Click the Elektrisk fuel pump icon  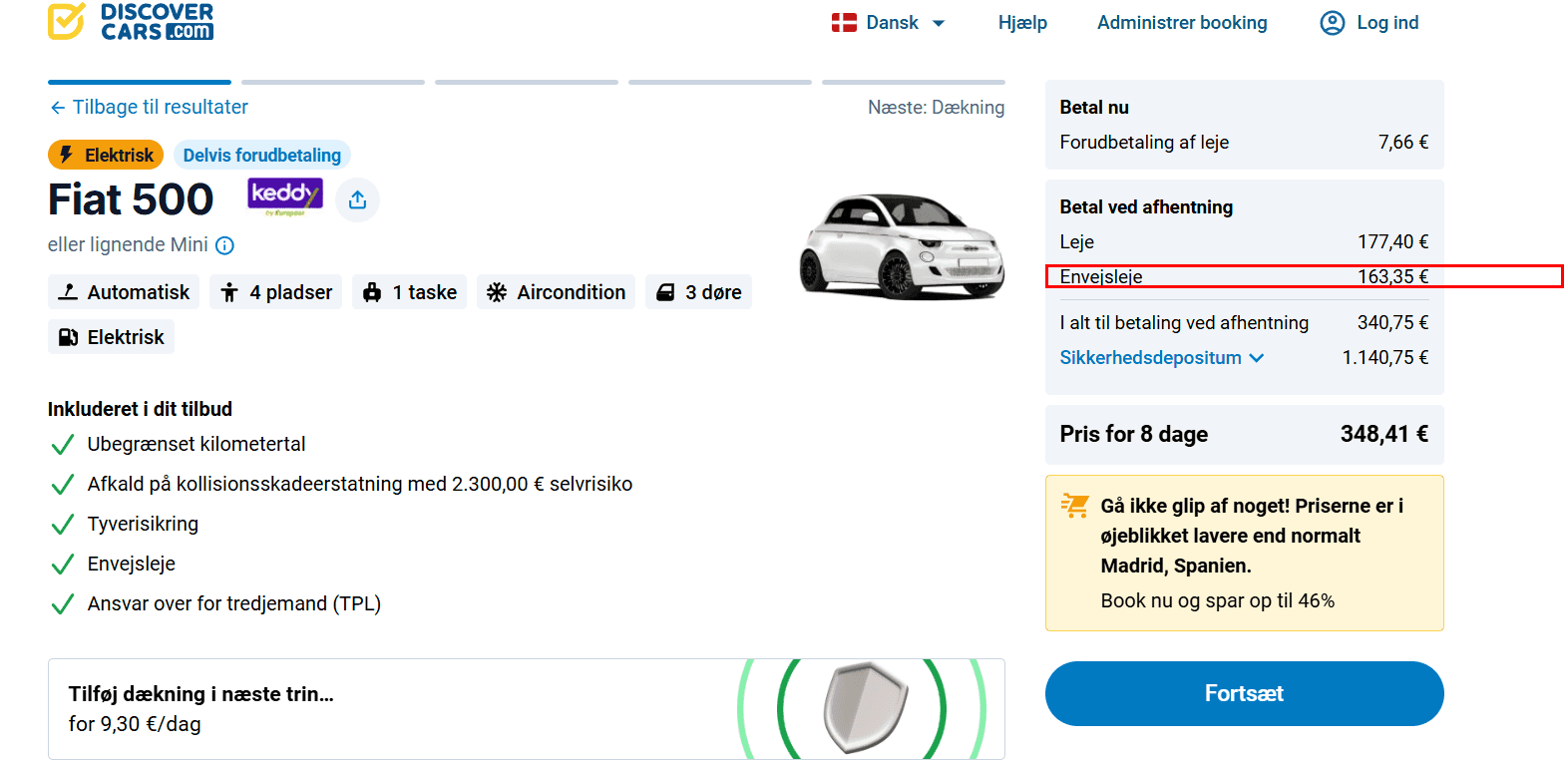(68, 337)
